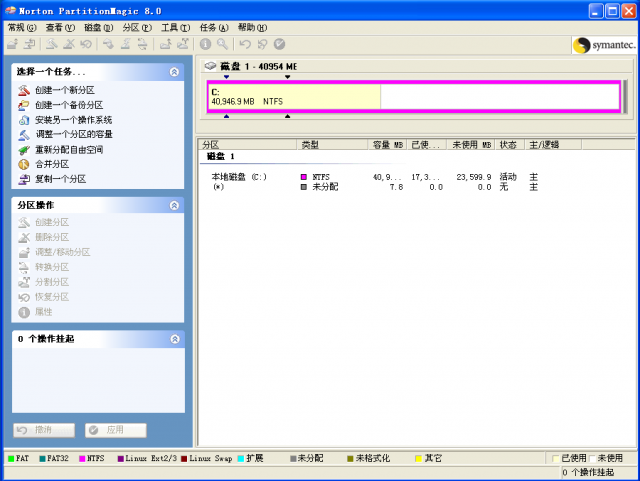
Task: Click the icon beside 调整一个分区的容量
Action: pyautogui.click(x=24, y=134)
